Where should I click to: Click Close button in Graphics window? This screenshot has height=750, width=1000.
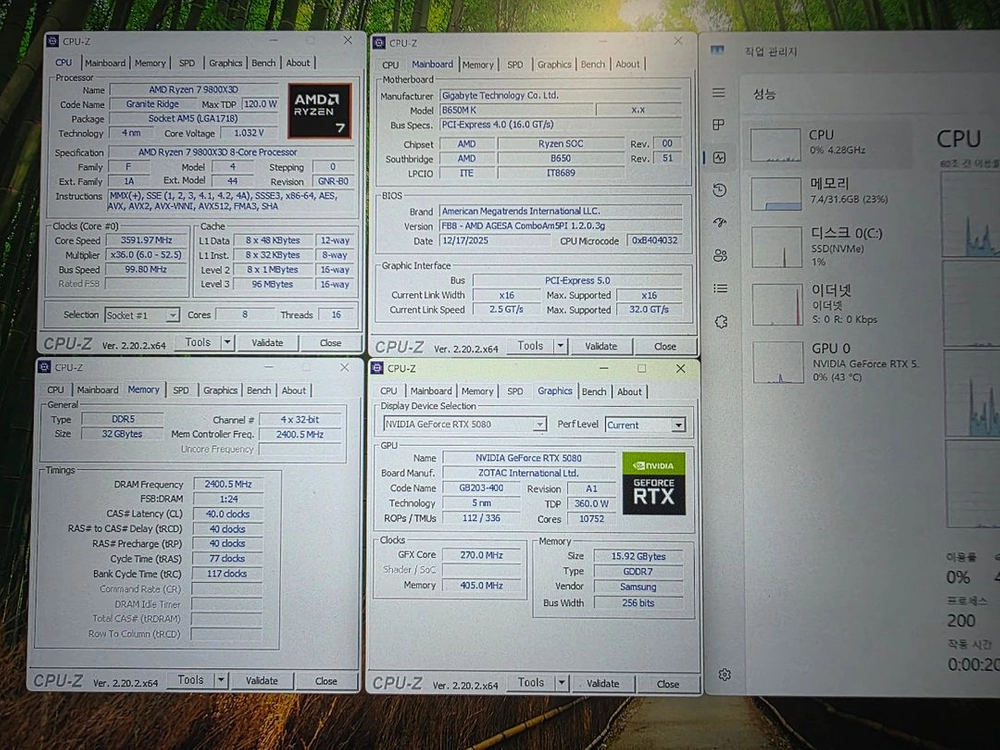668,684
